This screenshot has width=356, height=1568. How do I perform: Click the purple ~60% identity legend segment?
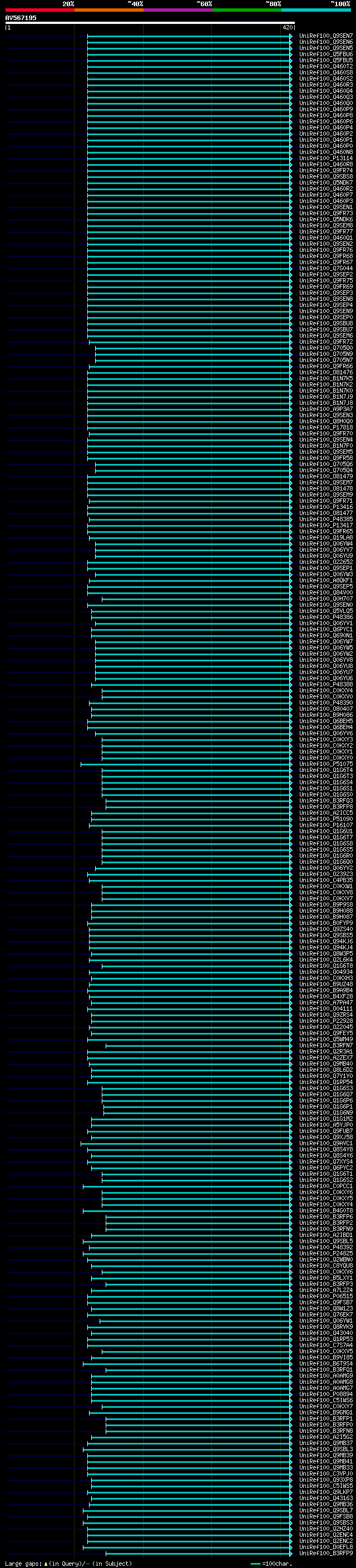click(177, 11)
